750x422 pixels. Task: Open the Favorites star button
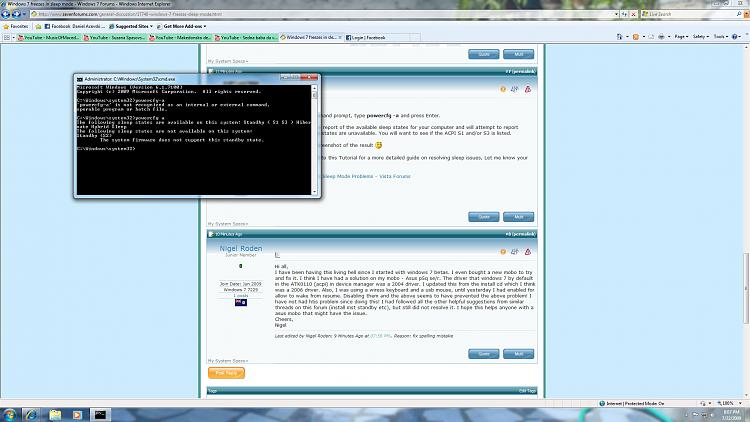pos(16,26)
